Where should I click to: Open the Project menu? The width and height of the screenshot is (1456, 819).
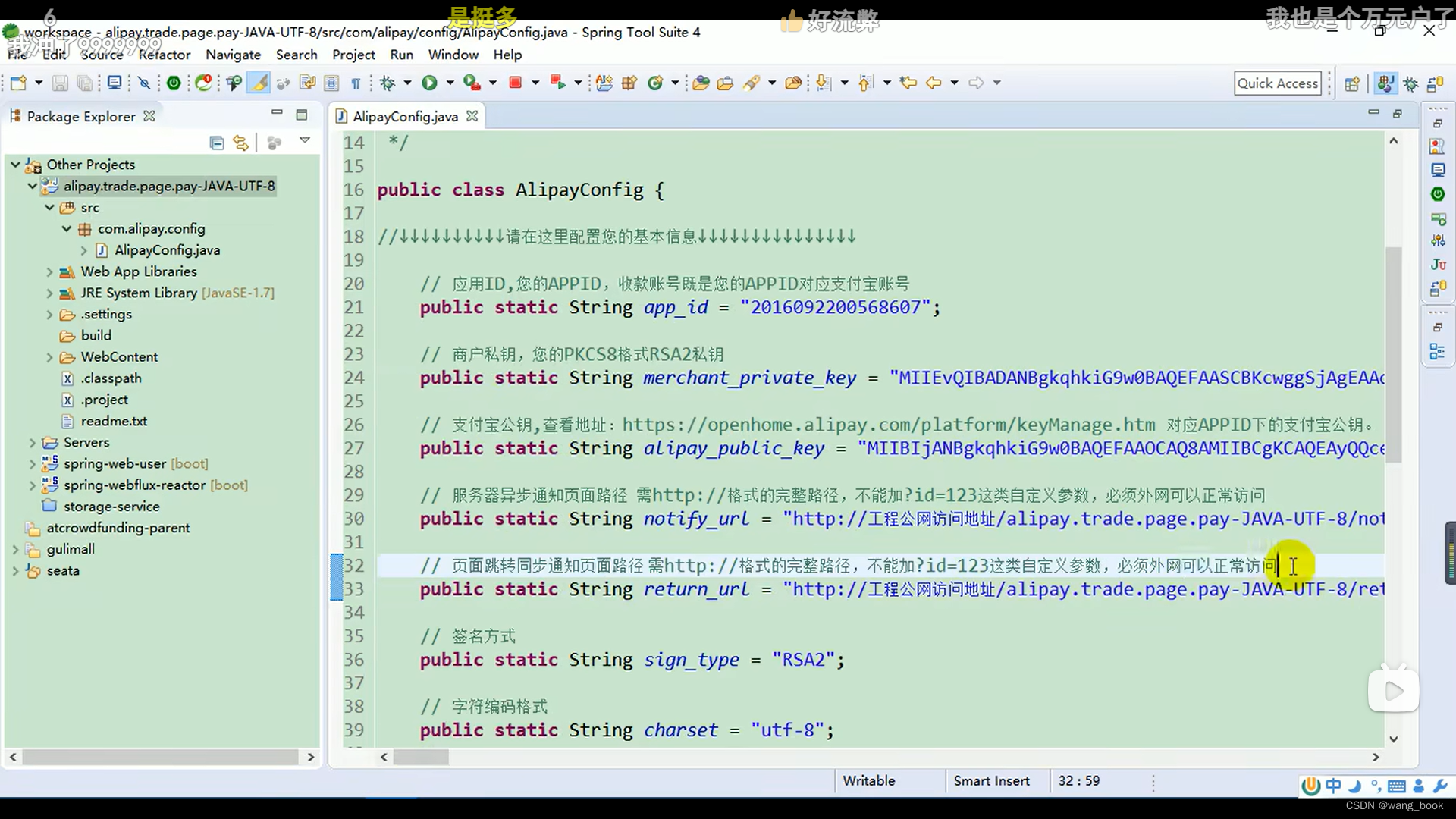(353, 55)
